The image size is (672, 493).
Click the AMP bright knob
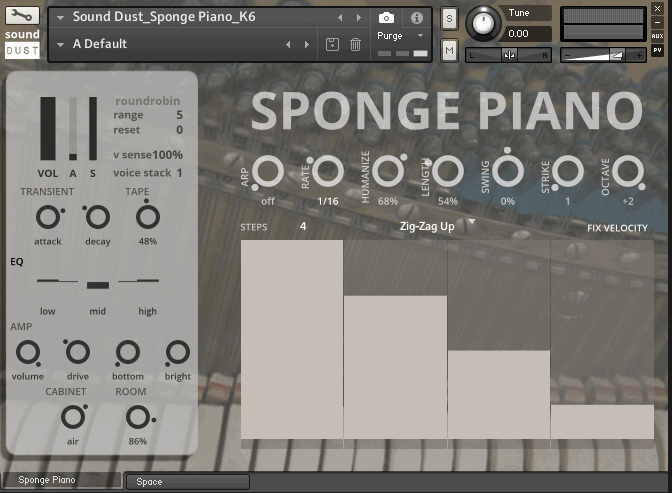[177, 353]
